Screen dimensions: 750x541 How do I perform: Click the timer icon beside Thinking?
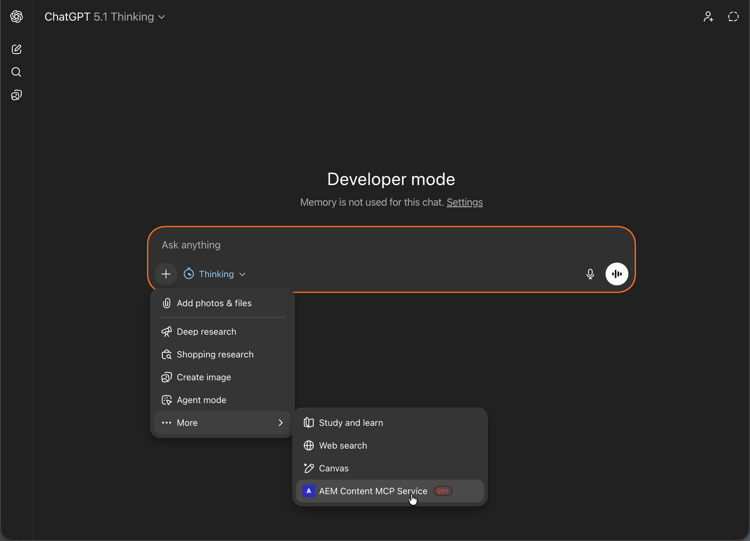coord(189,274)
